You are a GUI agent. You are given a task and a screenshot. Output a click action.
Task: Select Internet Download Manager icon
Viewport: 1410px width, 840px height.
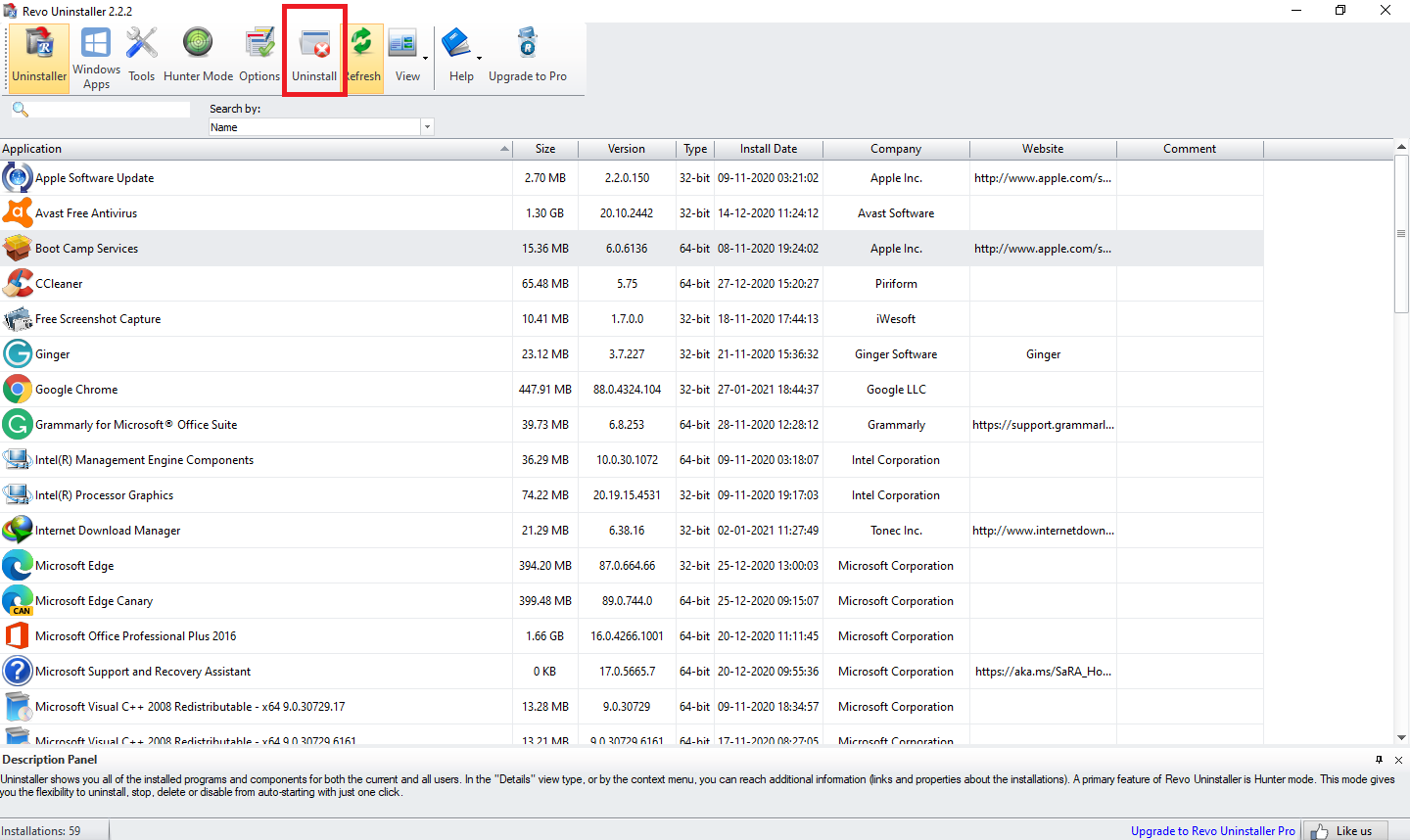pos(18,531)
